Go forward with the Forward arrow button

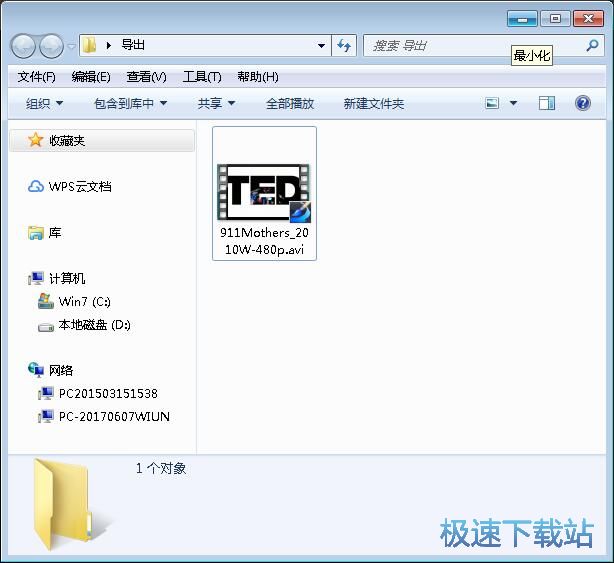(52, 46)
